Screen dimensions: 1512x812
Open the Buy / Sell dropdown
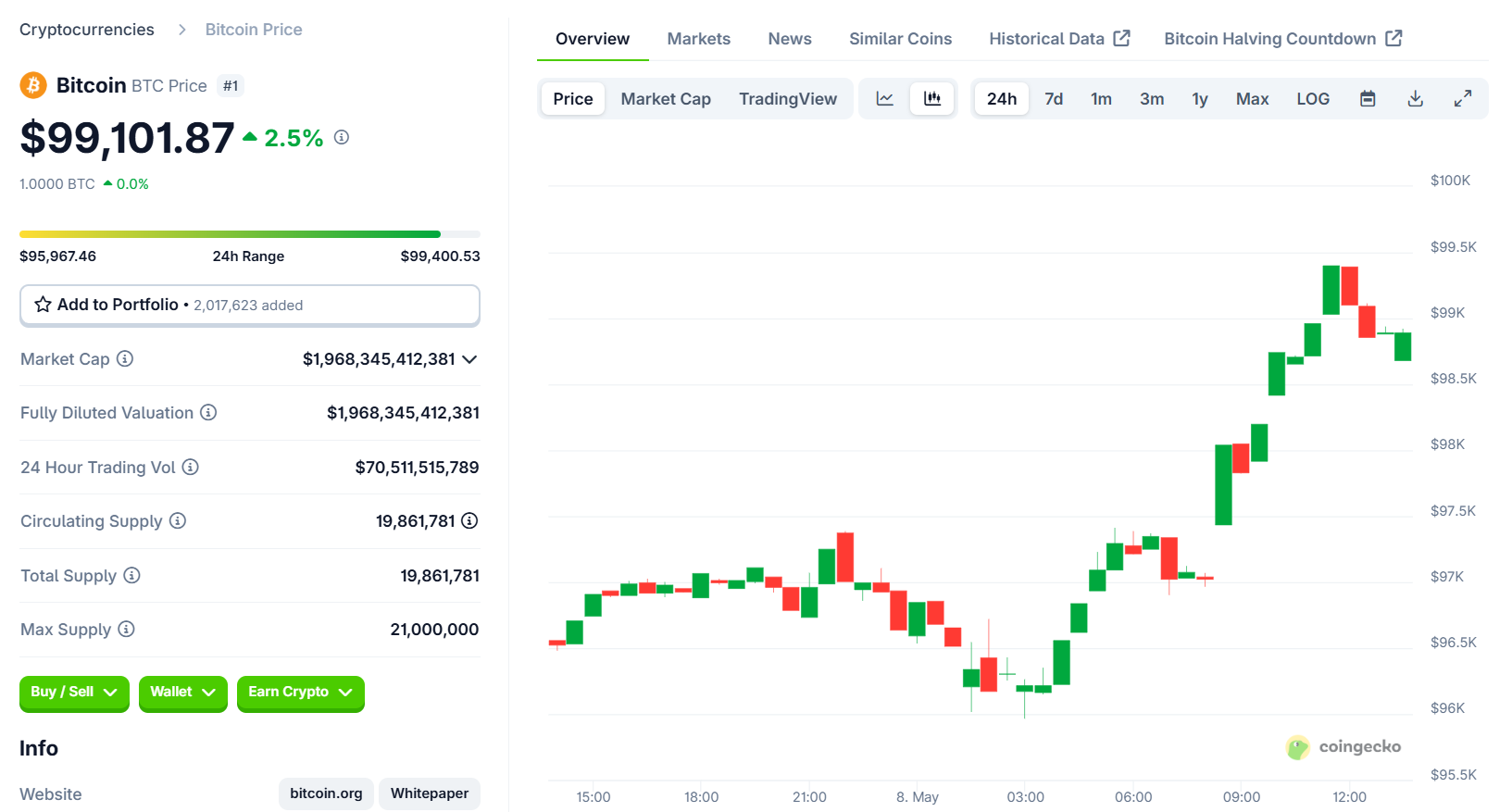(x=74, y=693)
